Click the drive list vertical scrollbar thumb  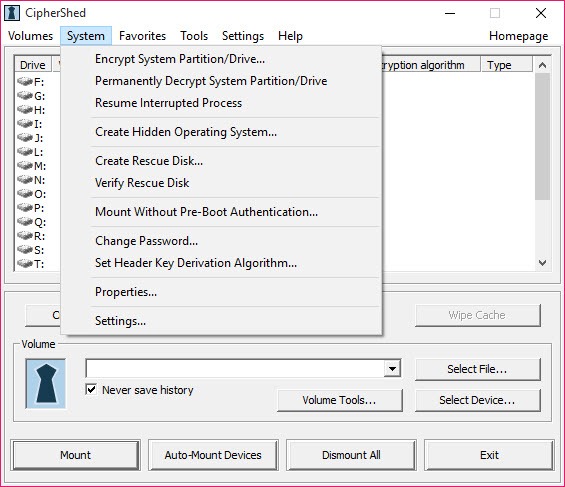coord(542,137)
